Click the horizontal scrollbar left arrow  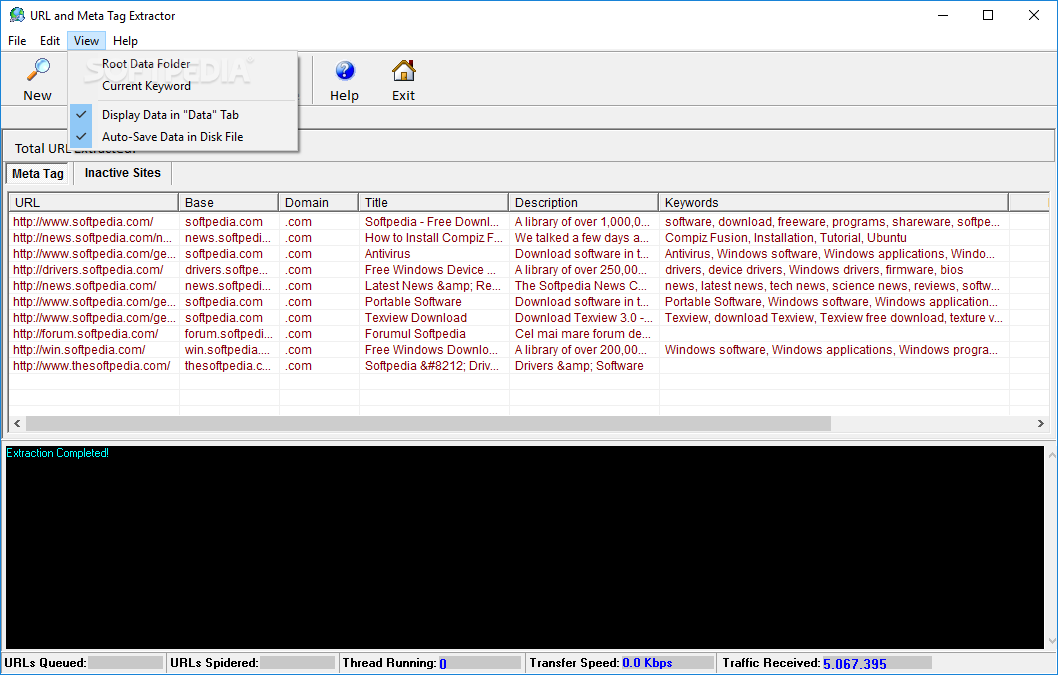[x=18, y=423]
